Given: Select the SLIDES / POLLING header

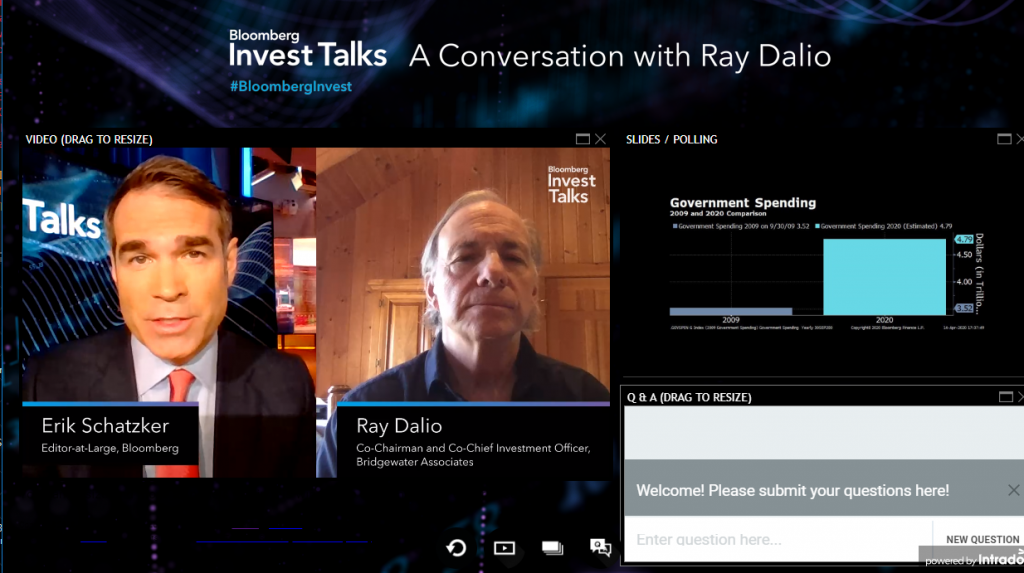Looking at the screenshot, I should pos(671,139).
